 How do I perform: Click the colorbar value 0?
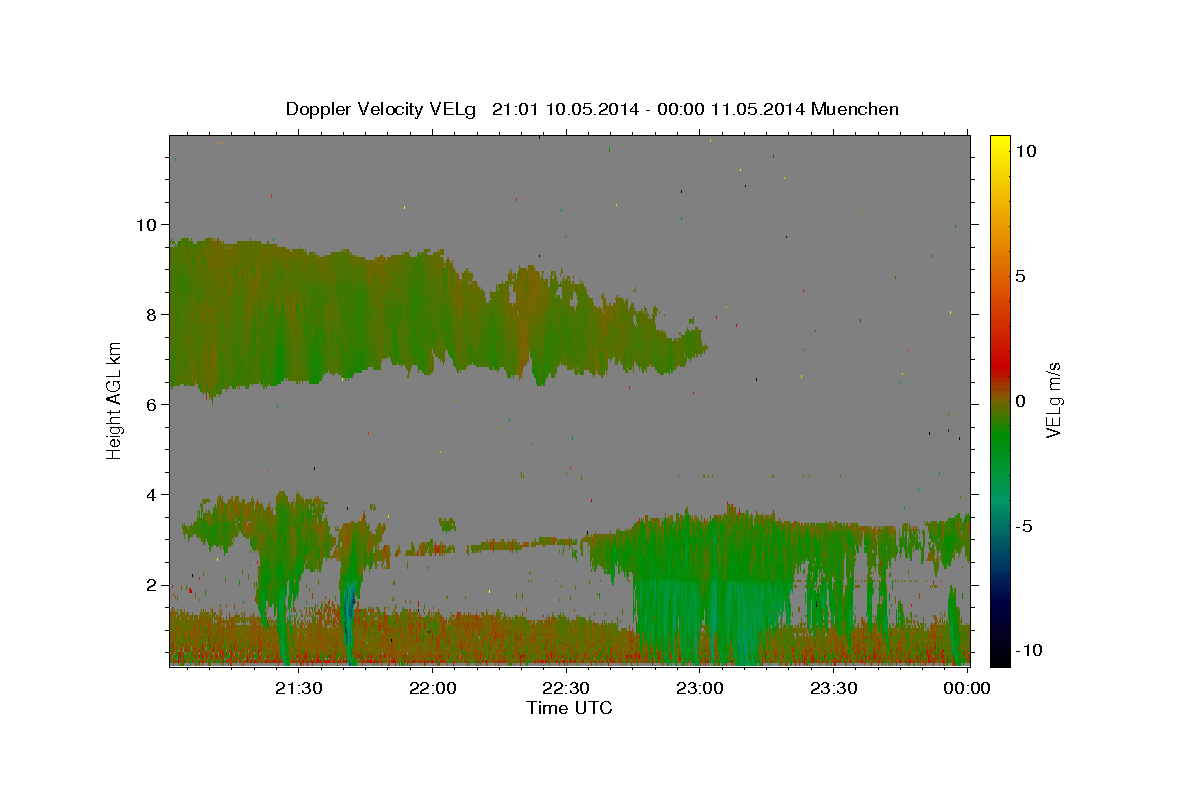tap(1020, 401)
